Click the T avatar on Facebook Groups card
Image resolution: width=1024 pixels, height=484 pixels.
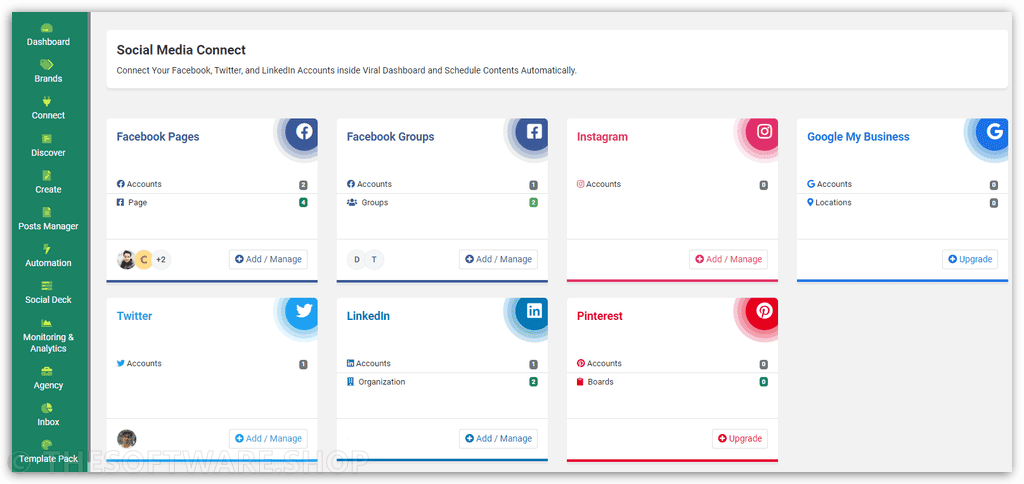pyautogui.click(x=374, y=259)
